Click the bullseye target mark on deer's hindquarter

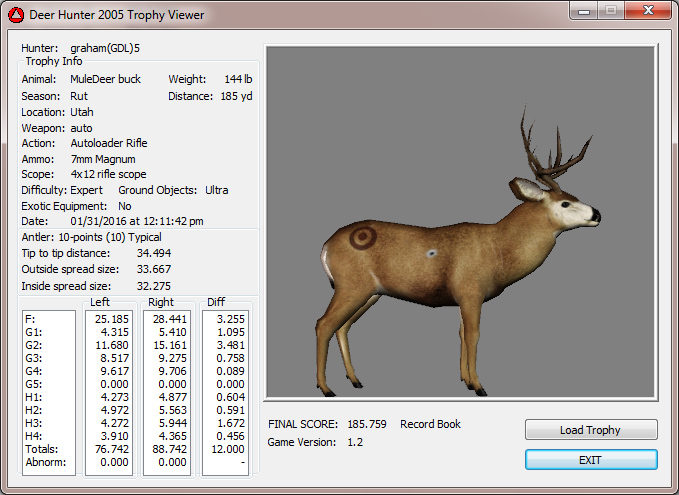click(362, 239)
